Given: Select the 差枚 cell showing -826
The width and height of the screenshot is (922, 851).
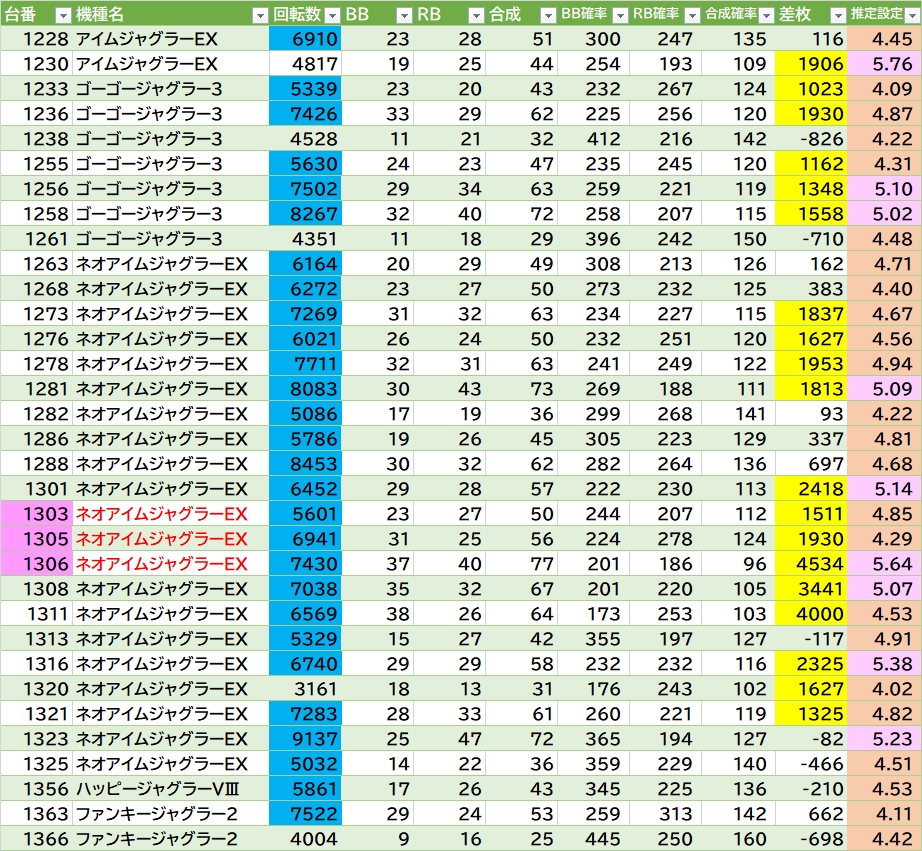Looking at the screenshot, I should (812, 139).
